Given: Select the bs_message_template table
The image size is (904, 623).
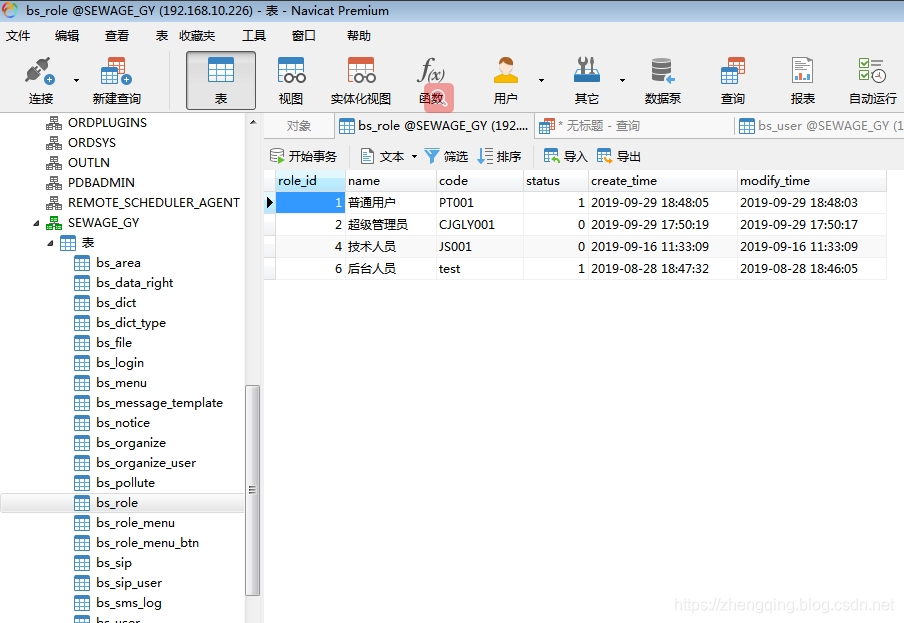Looking at the screenshot, I should tap(159, 403).
